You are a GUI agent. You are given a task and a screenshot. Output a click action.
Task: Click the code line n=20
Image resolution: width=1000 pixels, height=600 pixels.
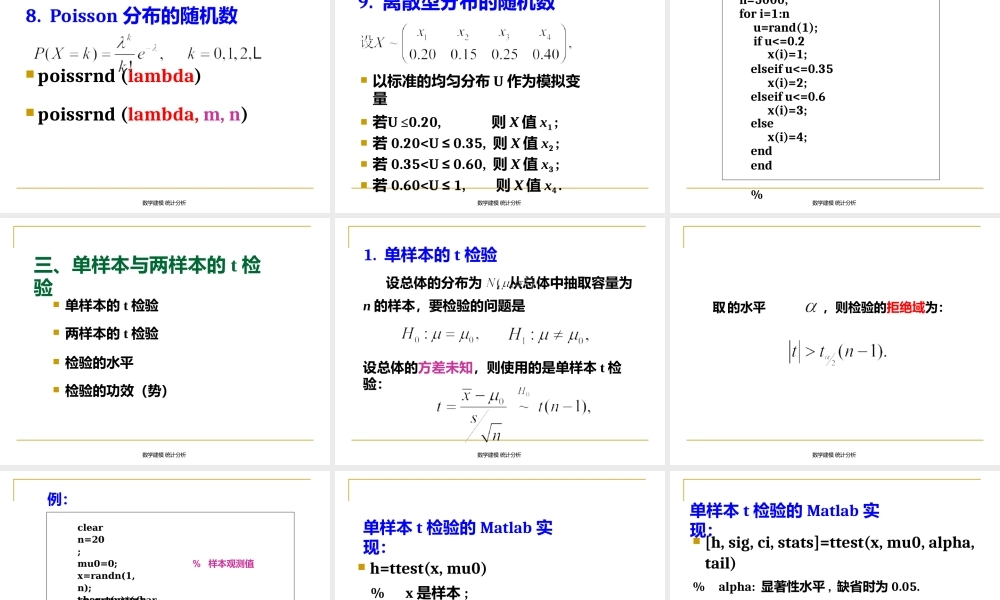click(91, 539)
